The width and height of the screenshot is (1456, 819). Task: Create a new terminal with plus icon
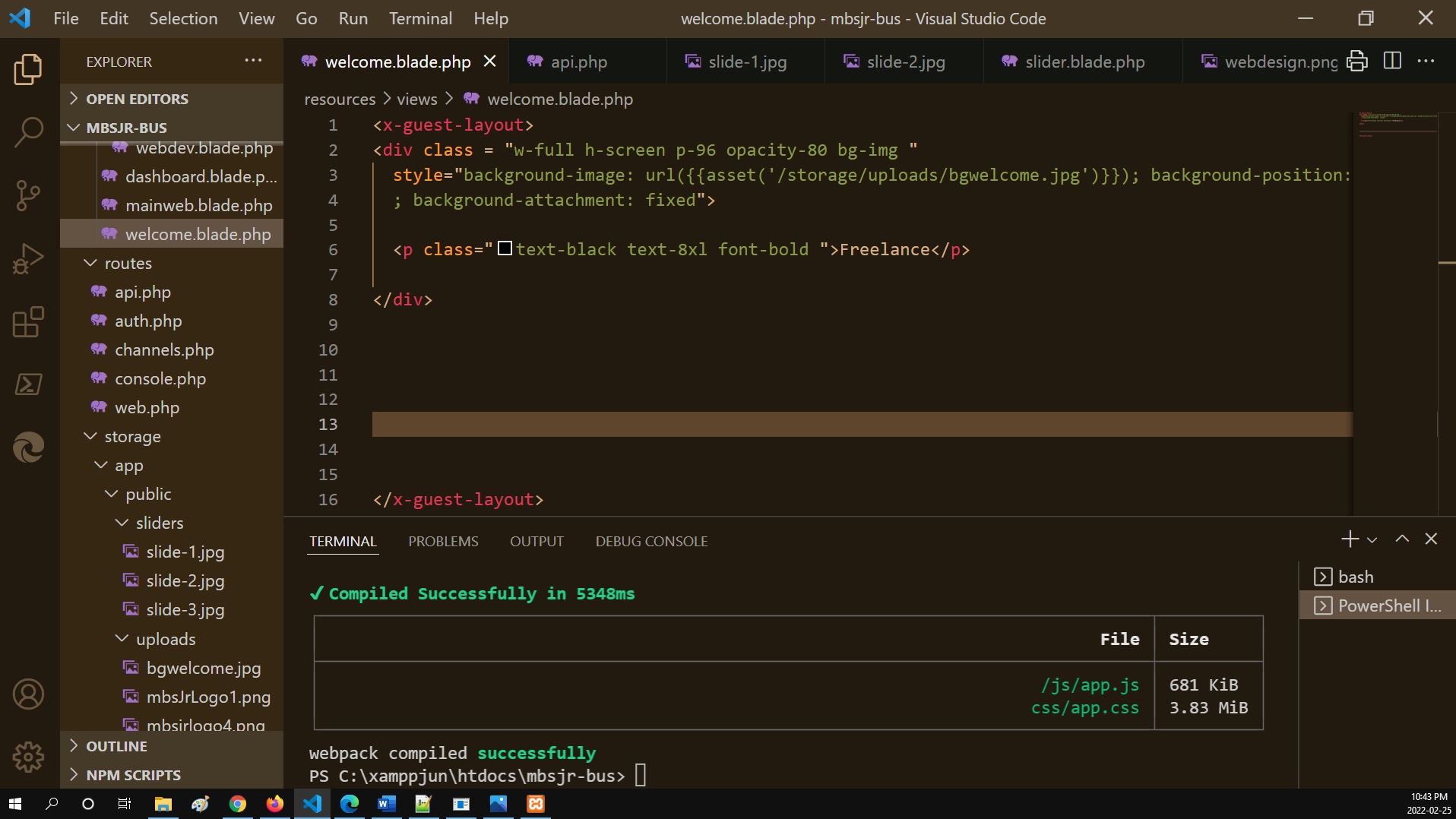tap(1350, 539)
